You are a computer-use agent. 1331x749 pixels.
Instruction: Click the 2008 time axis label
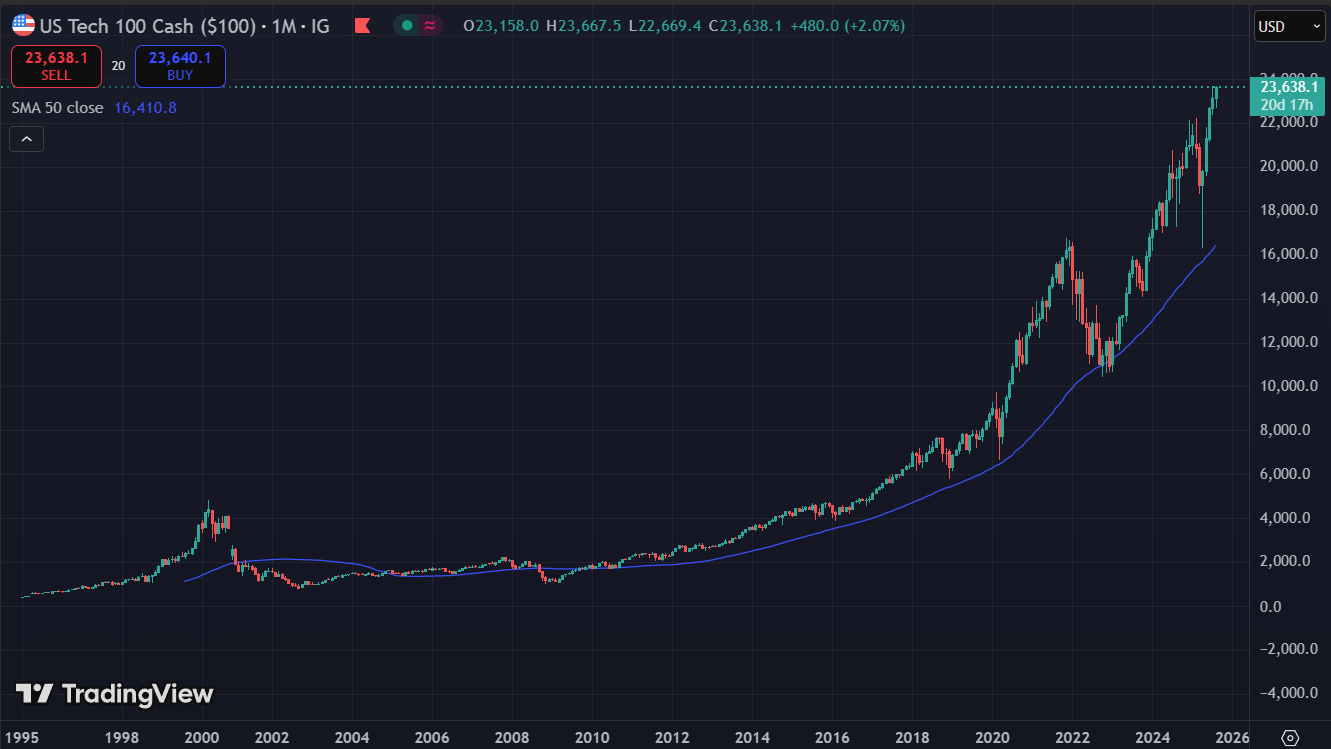(x=512, y=737)
